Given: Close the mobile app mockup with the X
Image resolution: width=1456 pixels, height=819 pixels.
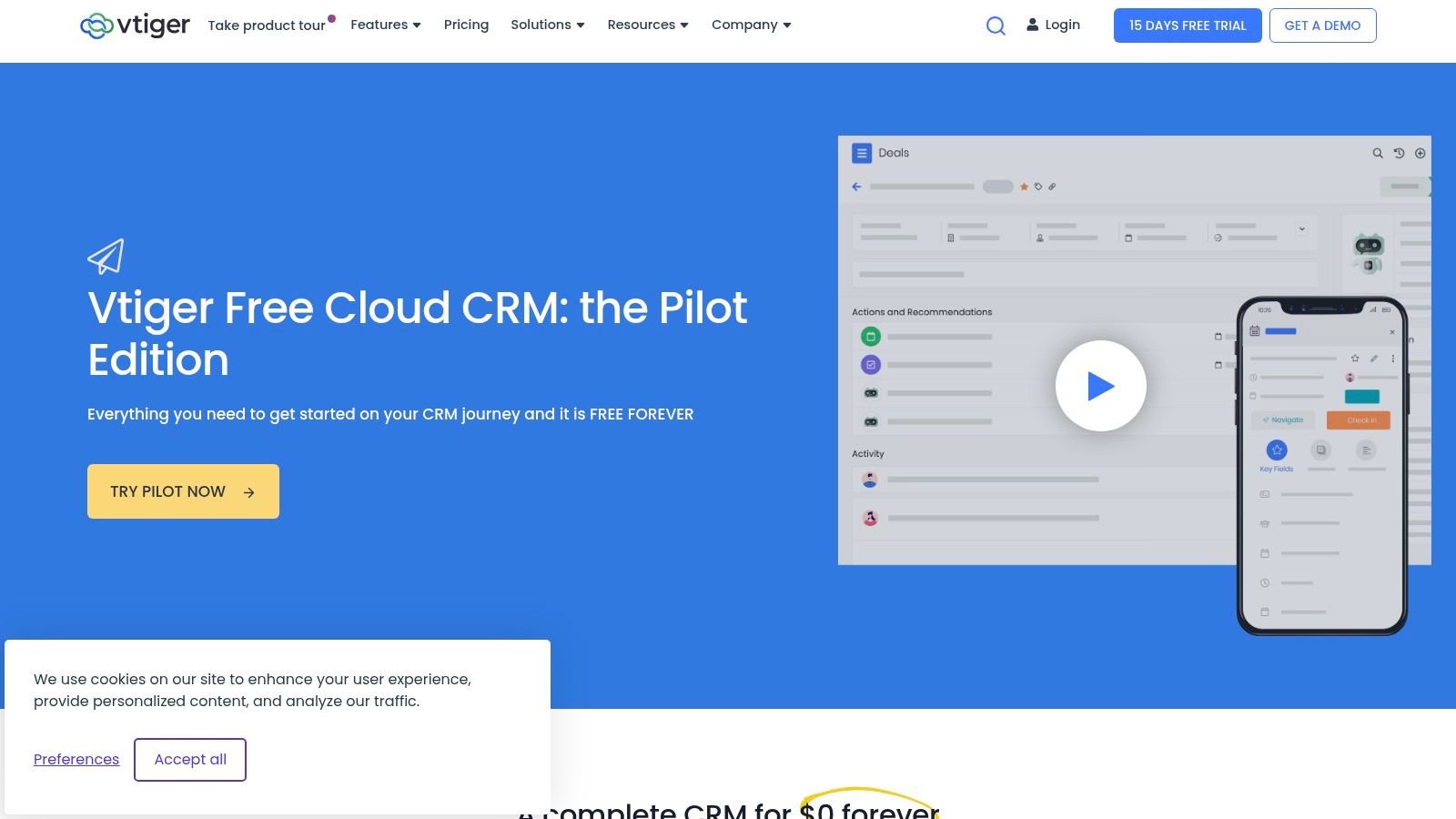Looking at the screenshot, I should pyautogui.click(x=1392, y=332).
